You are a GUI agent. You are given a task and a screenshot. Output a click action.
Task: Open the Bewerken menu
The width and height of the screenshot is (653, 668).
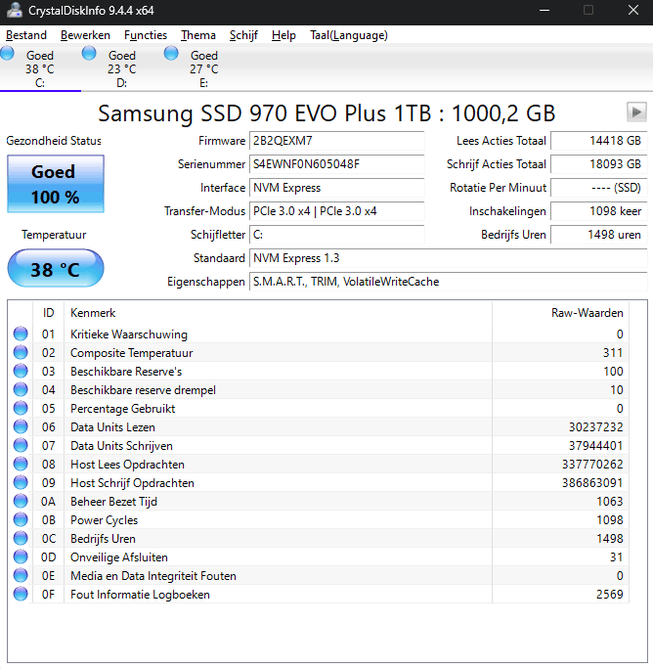coord(85,35)
